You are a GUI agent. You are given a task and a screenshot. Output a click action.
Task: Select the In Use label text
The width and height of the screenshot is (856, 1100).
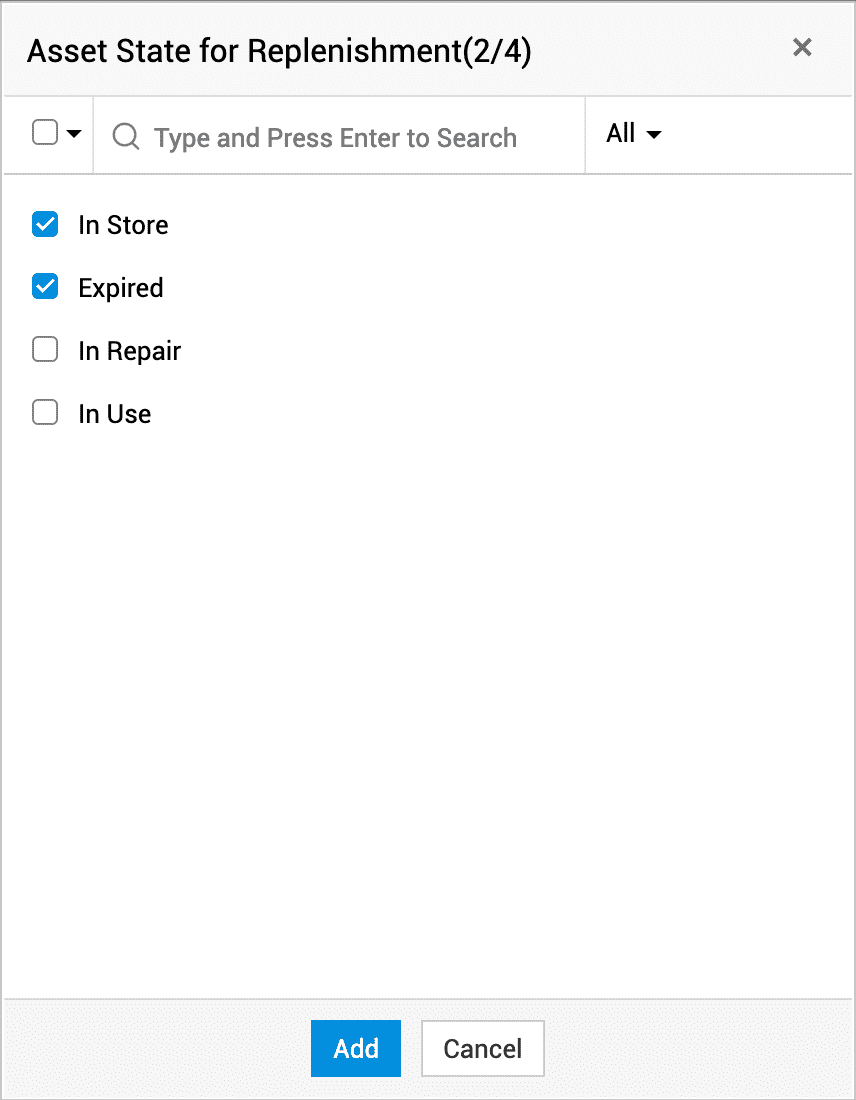115,414
